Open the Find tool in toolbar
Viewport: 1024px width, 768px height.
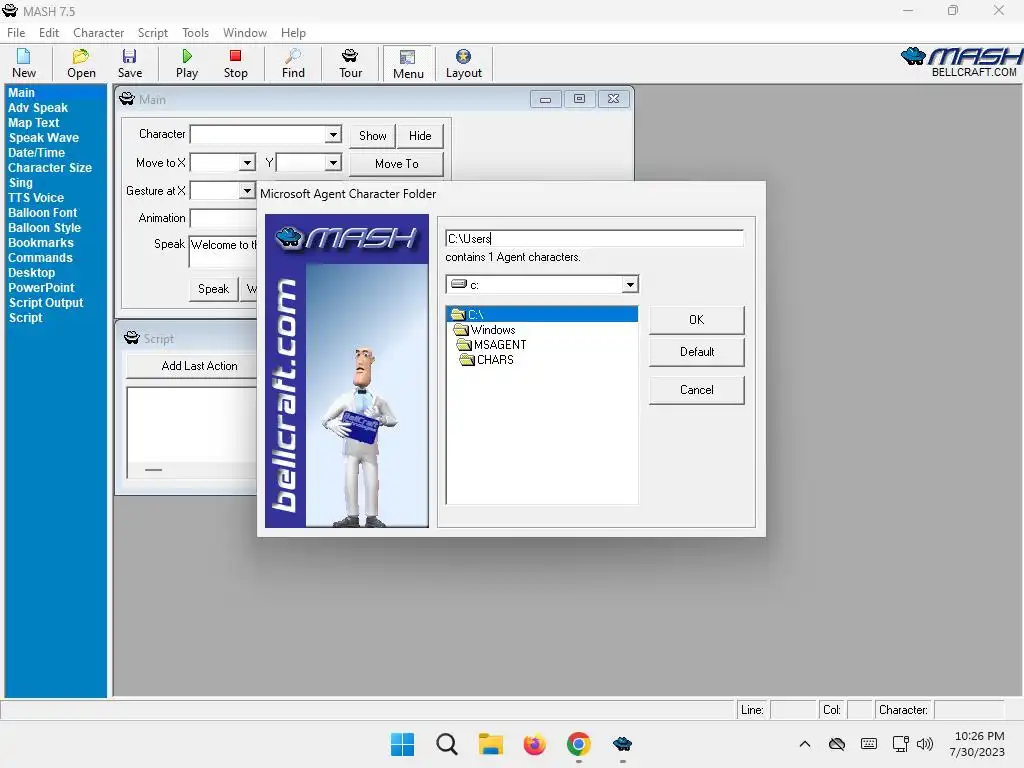click(x=293, y=63)
